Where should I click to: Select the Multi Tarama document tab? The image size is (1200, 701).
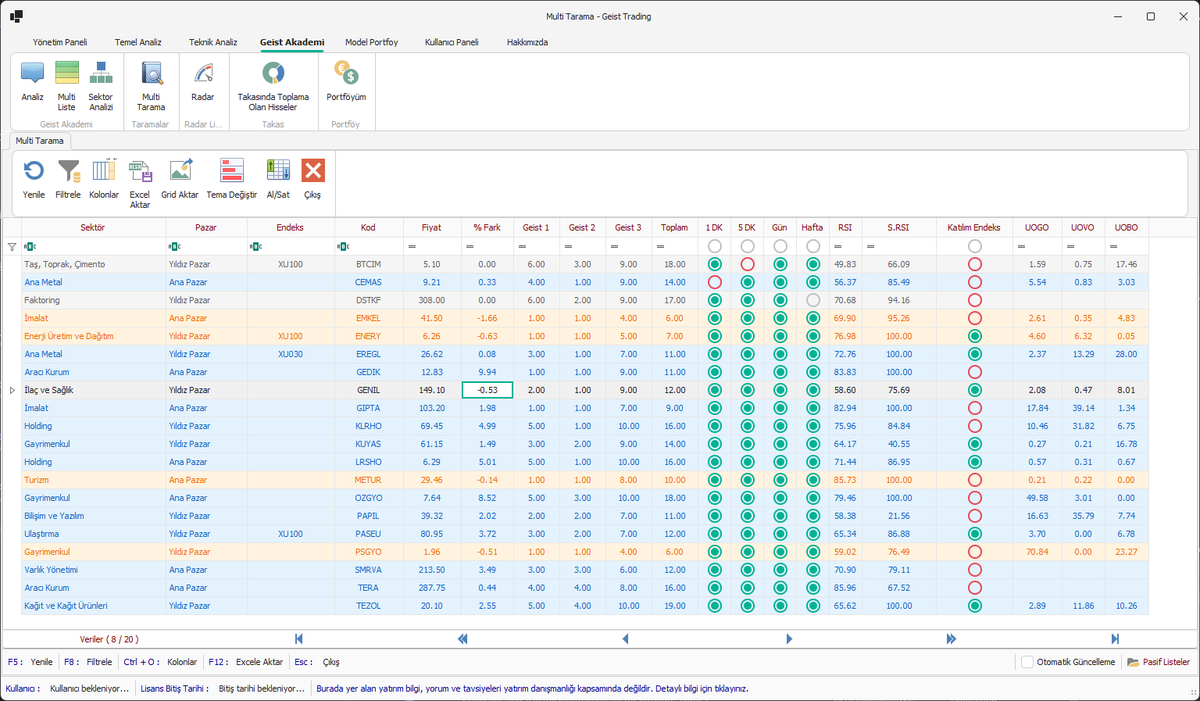[40, 141]
